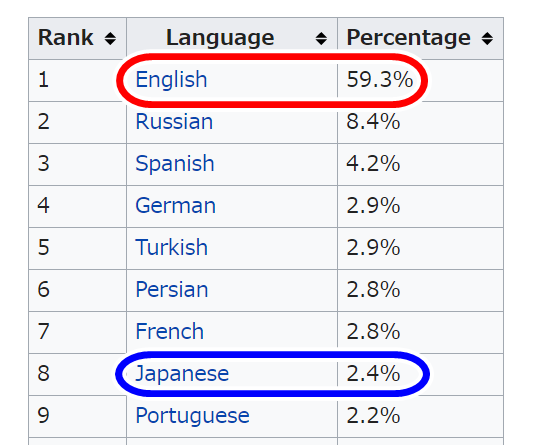Open the Turkish language link

tap(172, 247)
